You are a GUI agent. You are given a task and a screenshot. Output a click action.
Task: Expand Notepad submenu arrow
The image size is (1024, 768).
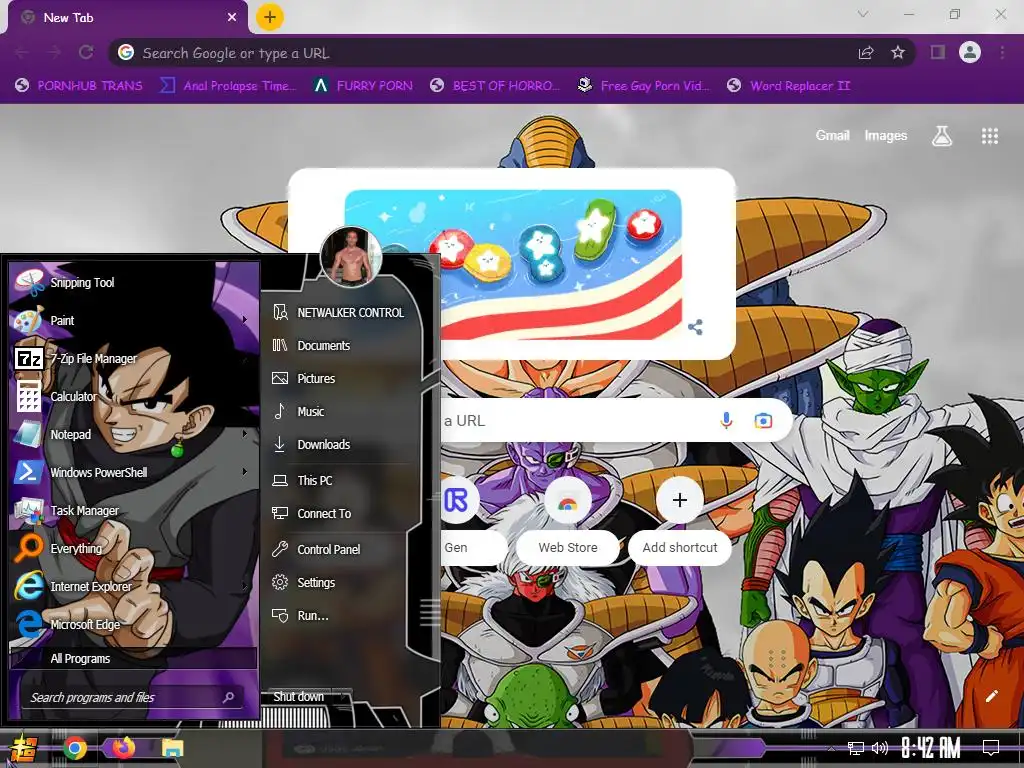[245, 434]
